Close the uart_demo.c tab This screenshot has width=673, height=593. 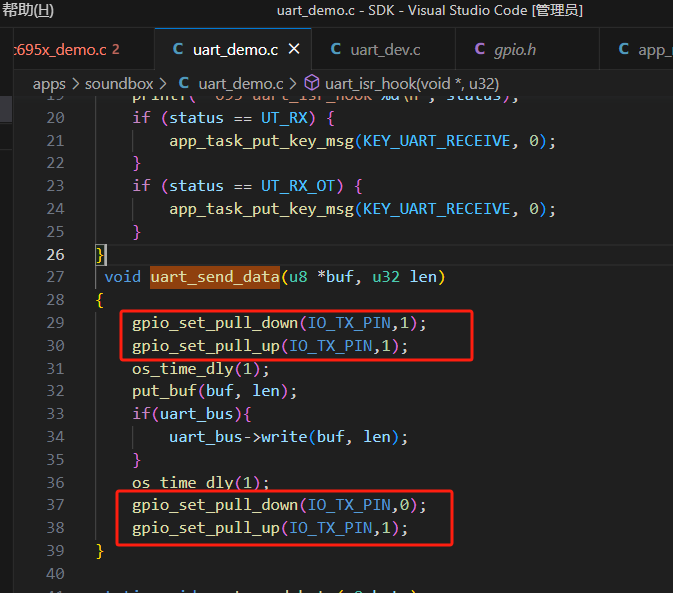(x=294, y=49)
